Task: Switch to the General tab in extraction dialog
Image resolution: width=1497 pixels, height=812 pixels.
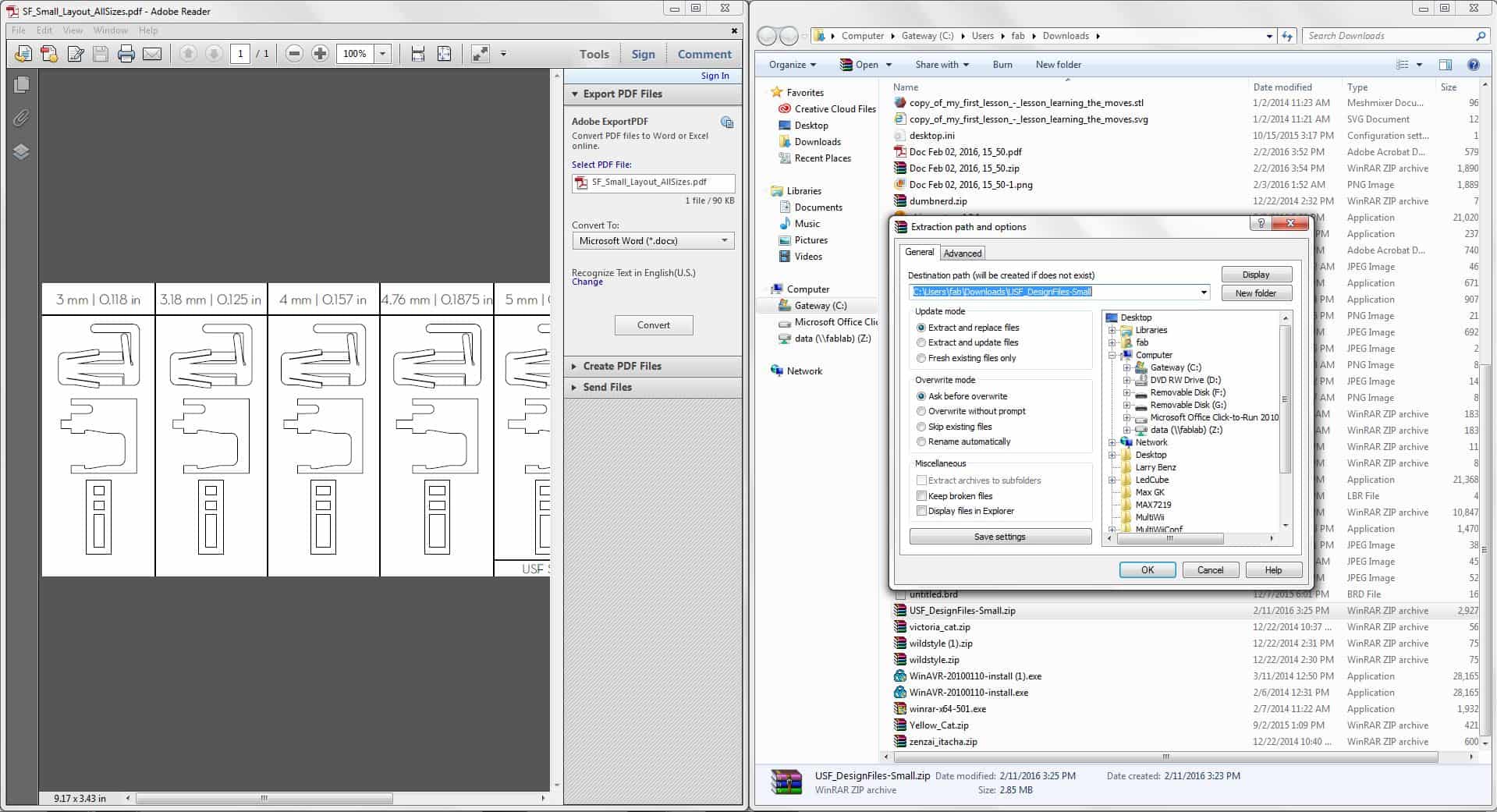Action: pyautogui.click(x=919, y=252)
